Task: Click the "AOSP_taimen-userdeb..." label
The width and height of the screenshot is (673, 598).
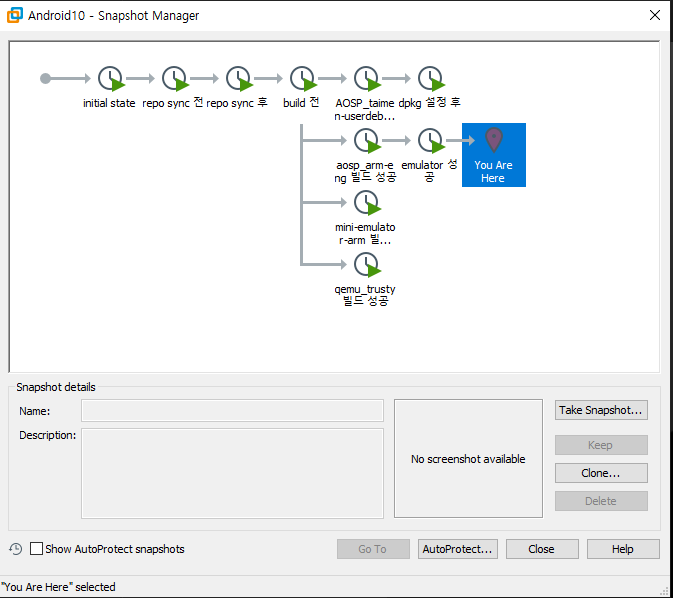Action: point(365,109)
